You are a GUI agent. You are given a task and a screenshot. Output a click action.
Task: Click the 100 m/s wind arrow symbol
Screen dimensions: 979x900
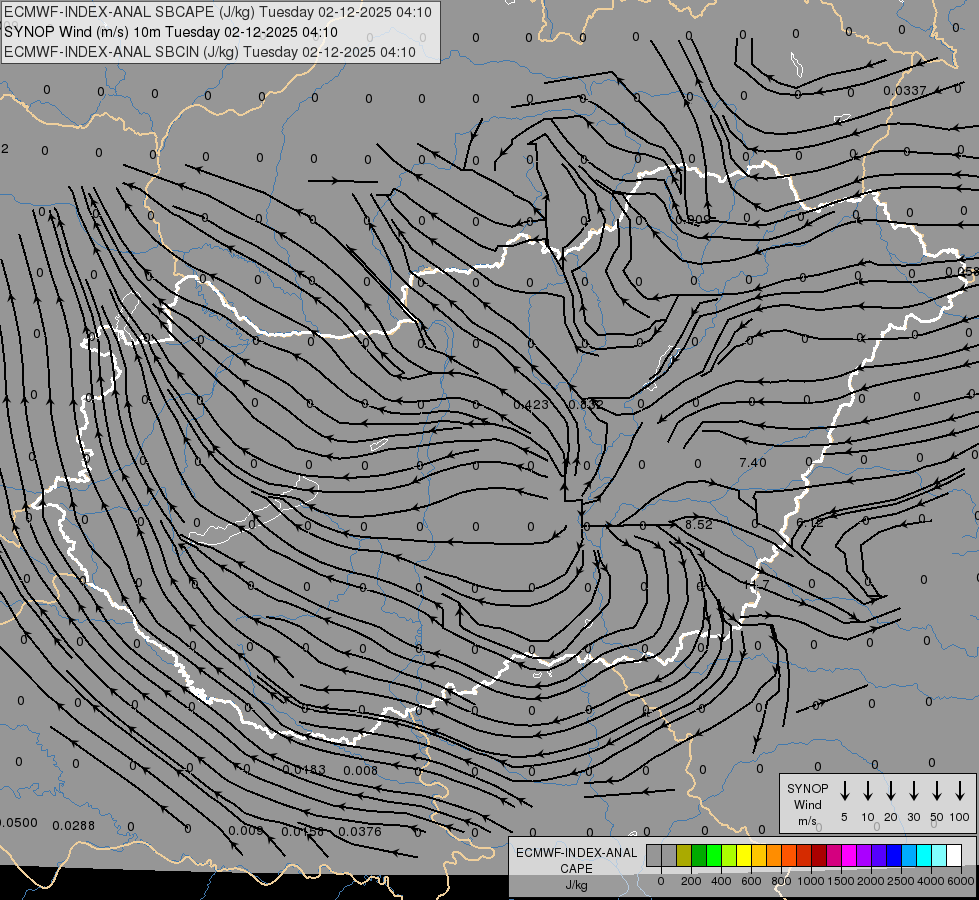coord(960,790)
